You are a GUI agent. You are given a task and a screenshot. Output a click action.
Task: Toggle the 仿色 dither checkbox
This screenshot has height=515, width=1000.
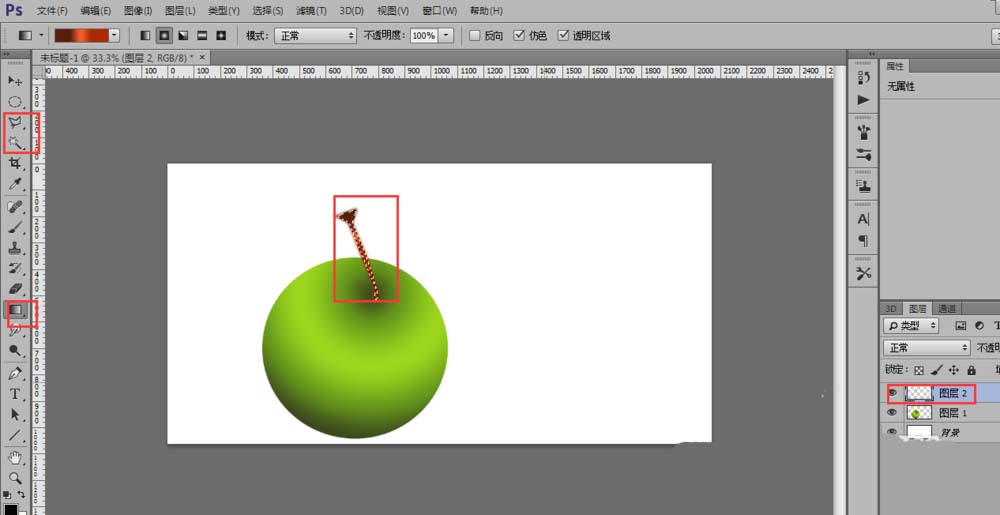(519, 35)
